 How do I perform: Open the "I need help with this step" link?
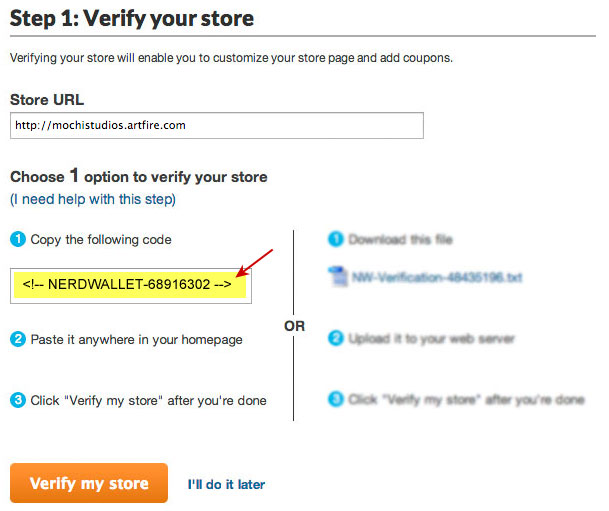93,199
